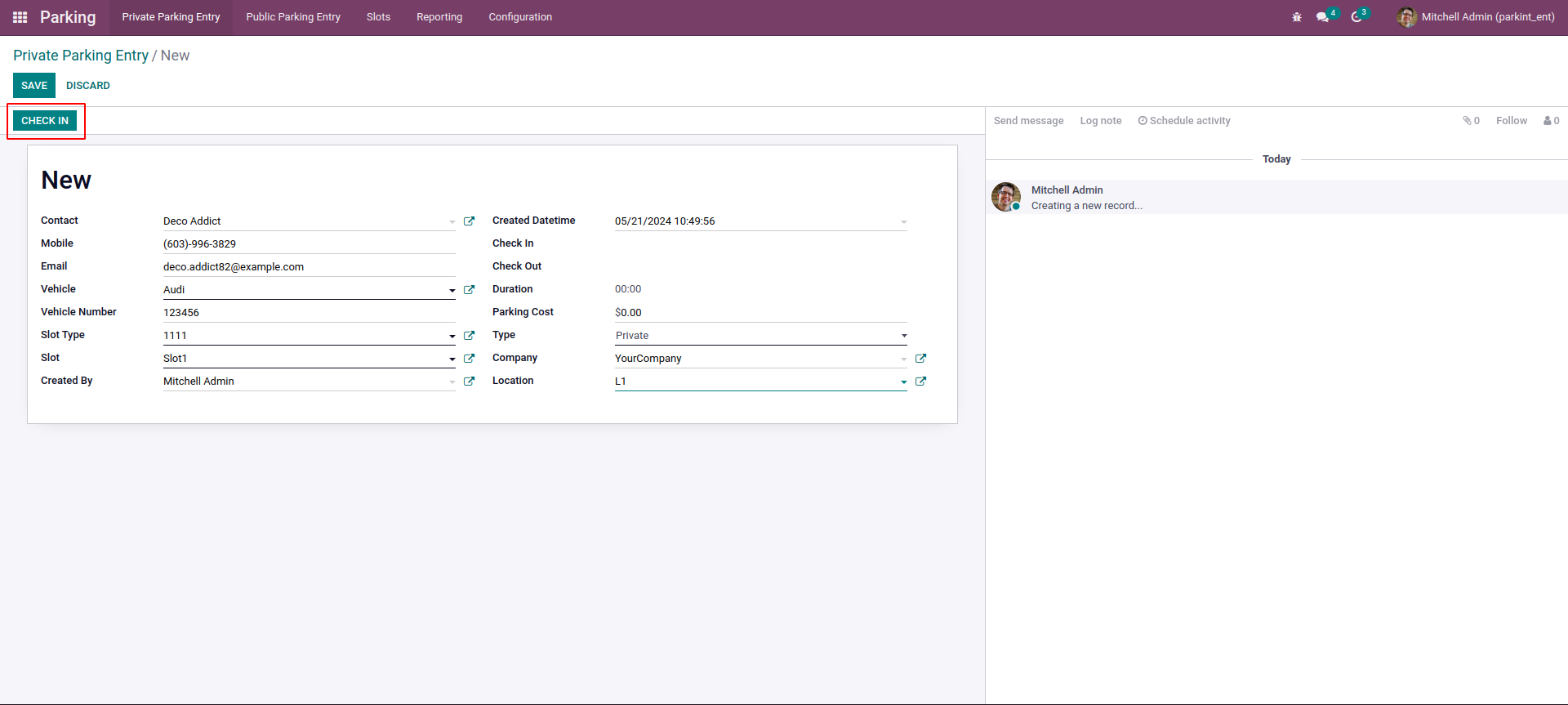This screenshot has width=1568, height=705.
Task: Click the SAVE button
Action: pos(34,86)
